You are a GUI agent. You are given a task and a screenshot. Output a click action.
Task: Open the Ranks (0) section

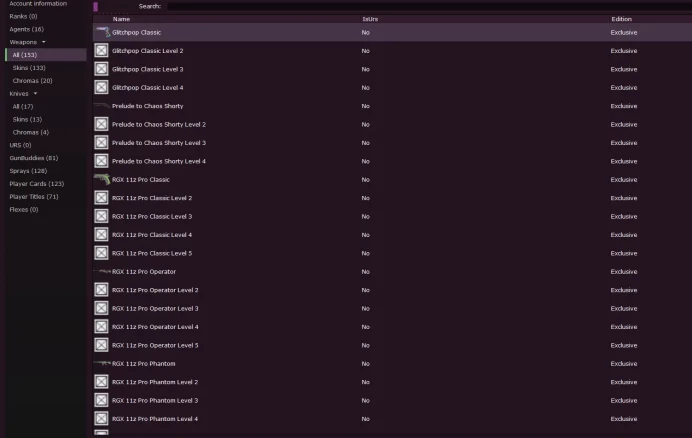23,16
